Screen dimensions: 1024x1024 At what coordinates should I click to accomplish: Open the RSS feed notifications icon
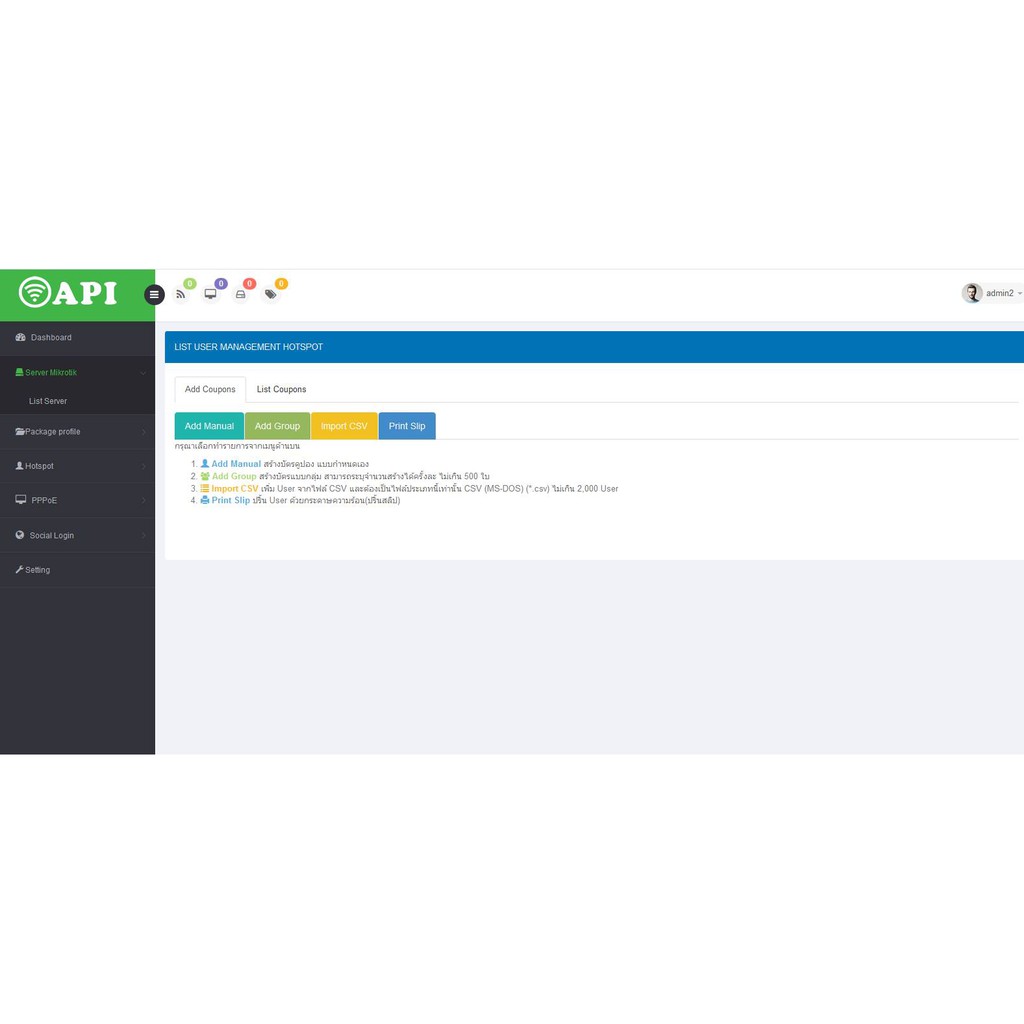(181, 294)
